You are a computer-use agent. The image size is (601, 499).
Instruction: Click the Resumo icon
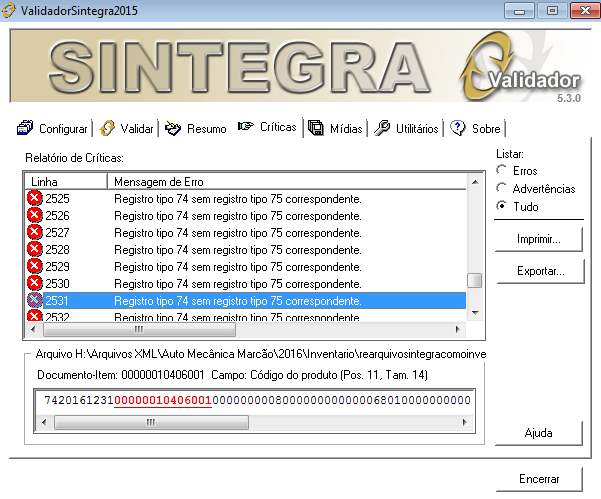(173, 128)
